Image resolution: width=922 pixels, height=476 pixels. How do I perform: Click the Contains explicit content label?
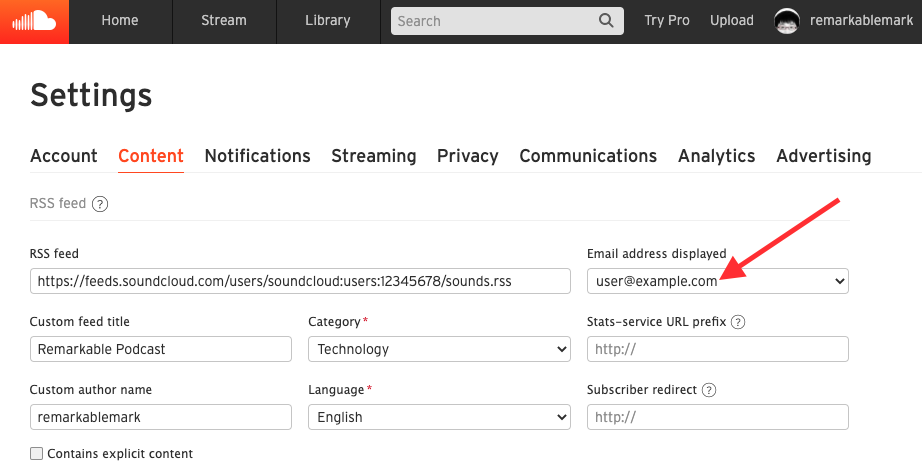click(x=120, y=454)
